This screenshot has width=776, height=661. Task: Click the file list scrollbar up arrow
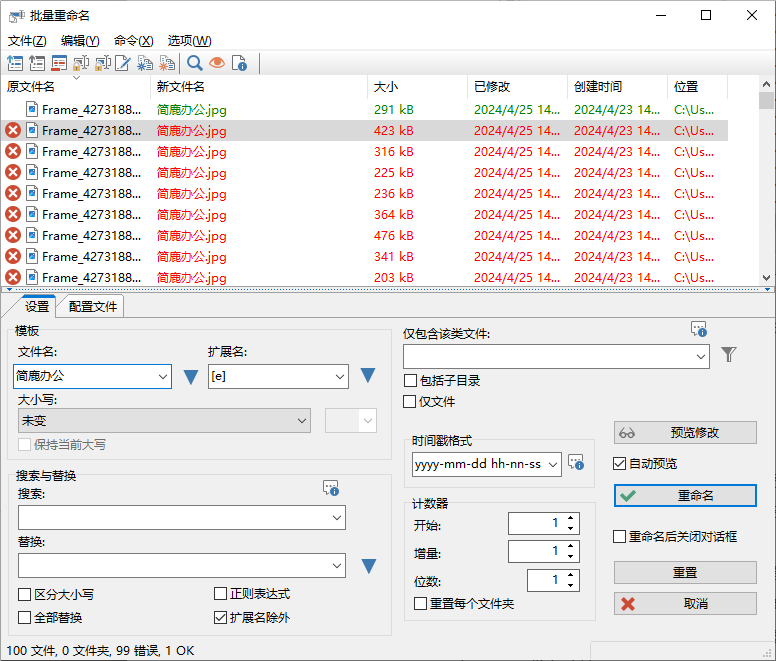point(766,85)
